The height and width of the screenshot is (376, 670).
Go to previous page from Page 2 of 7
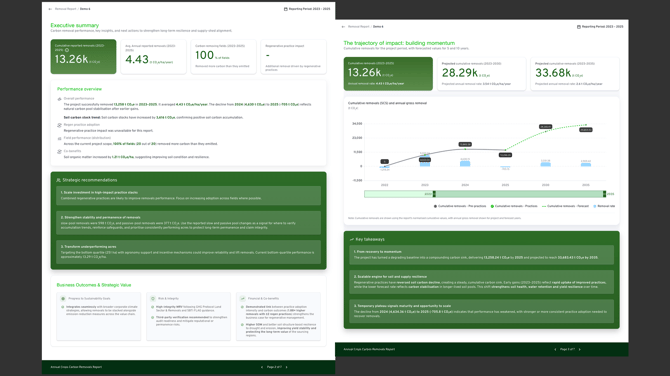coord(262,367)
